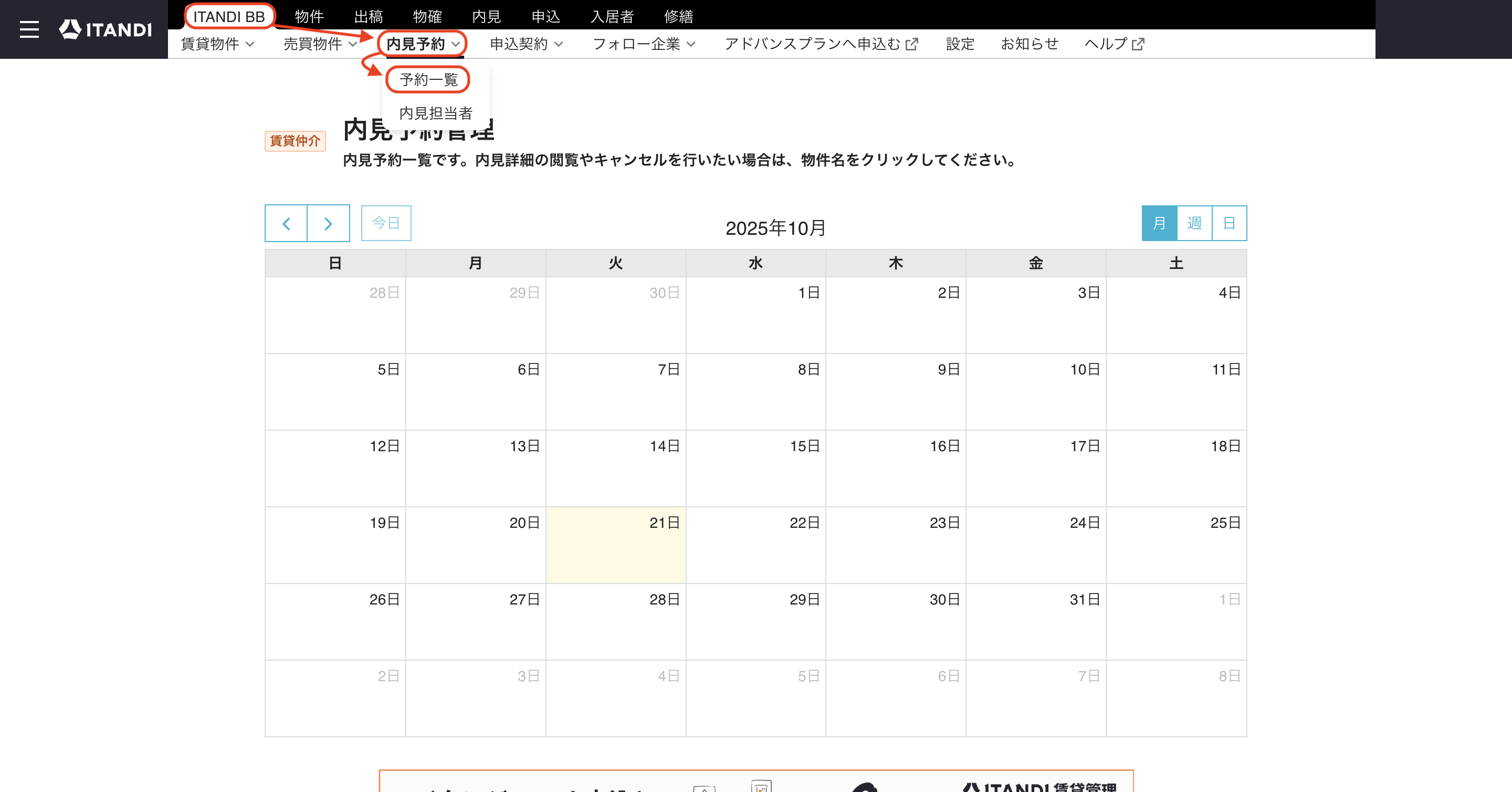1512x792 pixels.
Task: Select the 15日 calendar cell
Action: pyautogui.click(x=755, y=468)
